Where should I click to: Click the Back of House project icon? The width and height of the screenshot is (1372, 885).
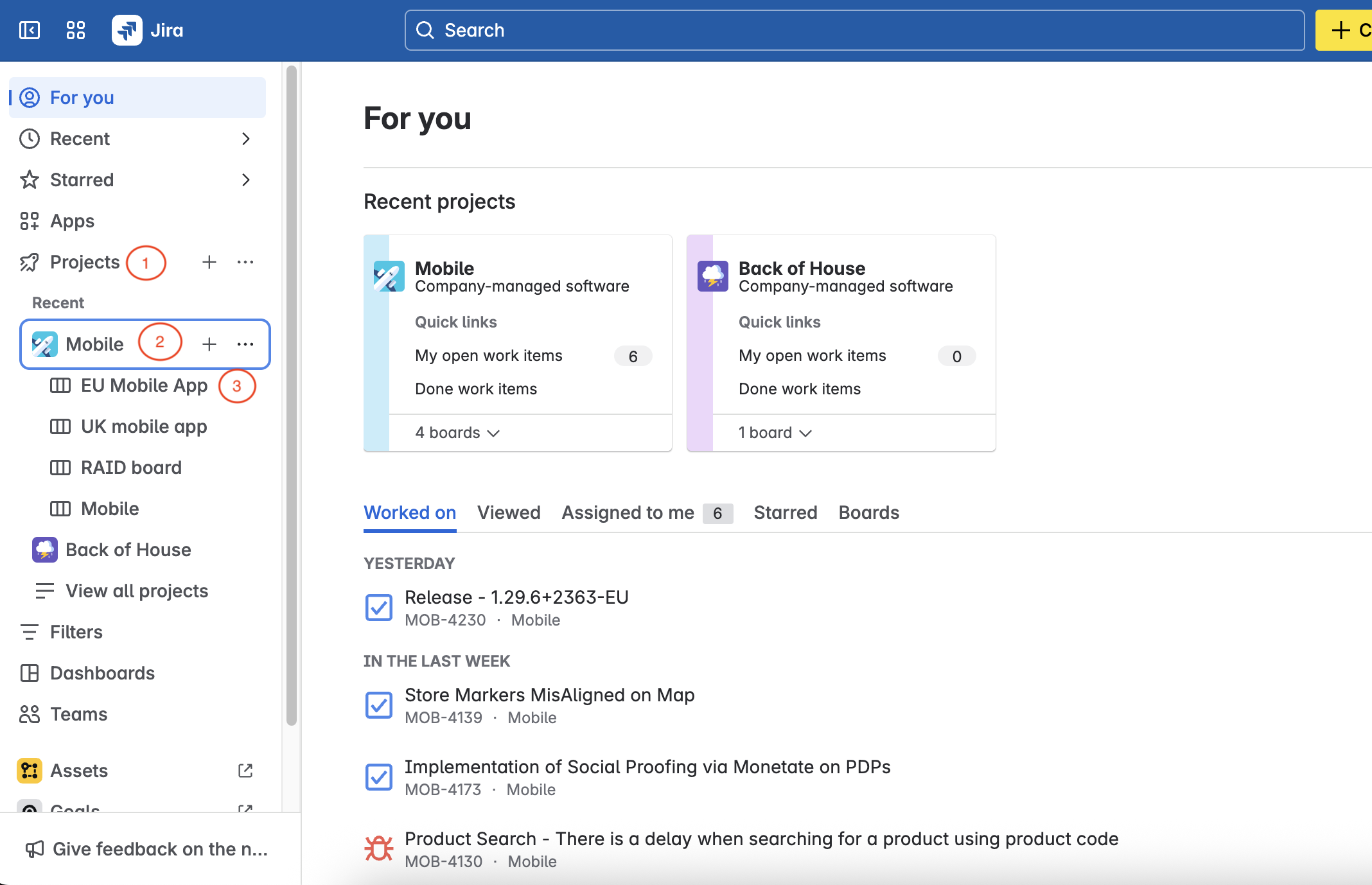(44, 550)
